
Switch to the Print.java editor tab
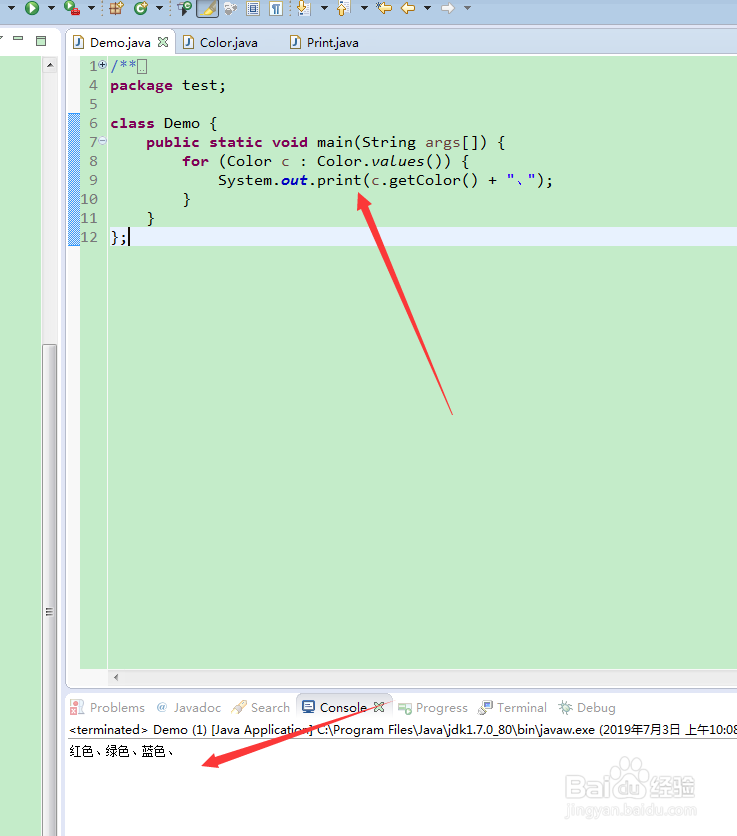click(332, 42)
